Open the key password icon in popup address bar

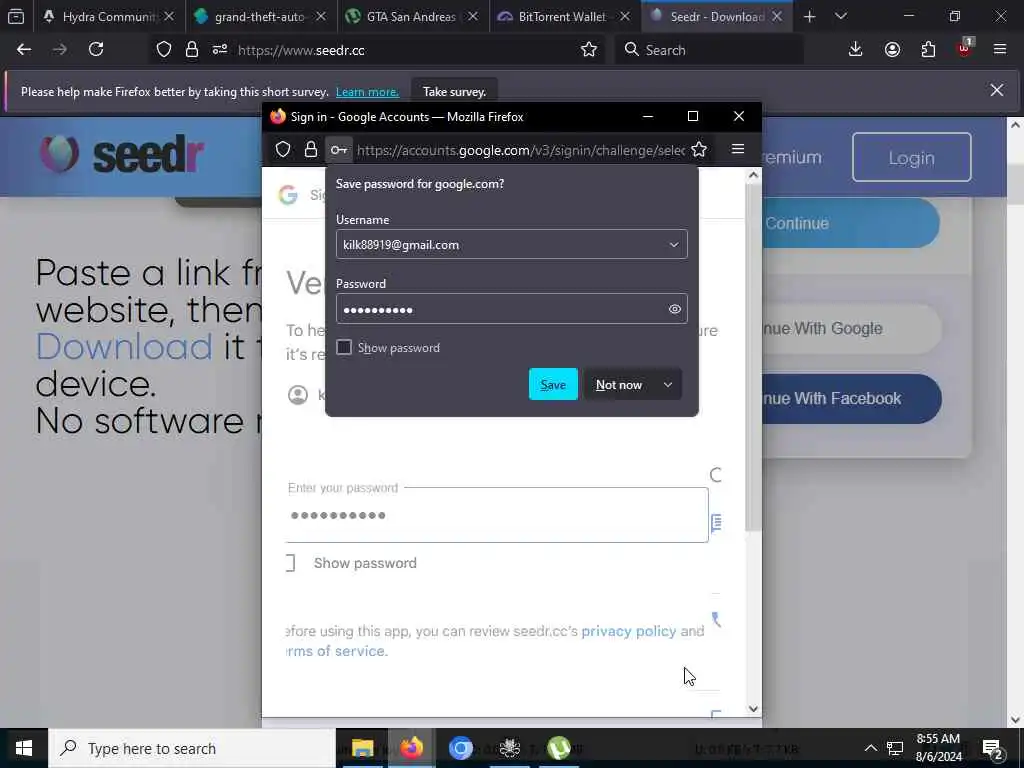pyautogui.click(x=338, y=150)
